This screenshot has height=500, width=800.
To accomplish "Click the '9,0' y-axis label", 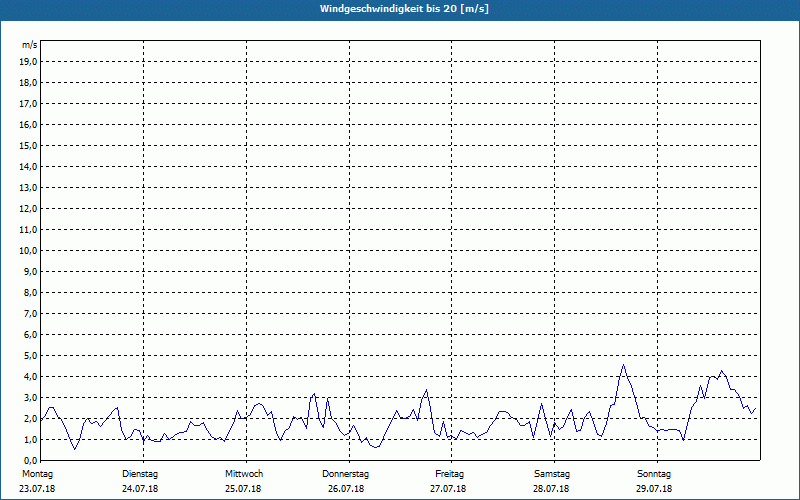I will click(29, 271).
